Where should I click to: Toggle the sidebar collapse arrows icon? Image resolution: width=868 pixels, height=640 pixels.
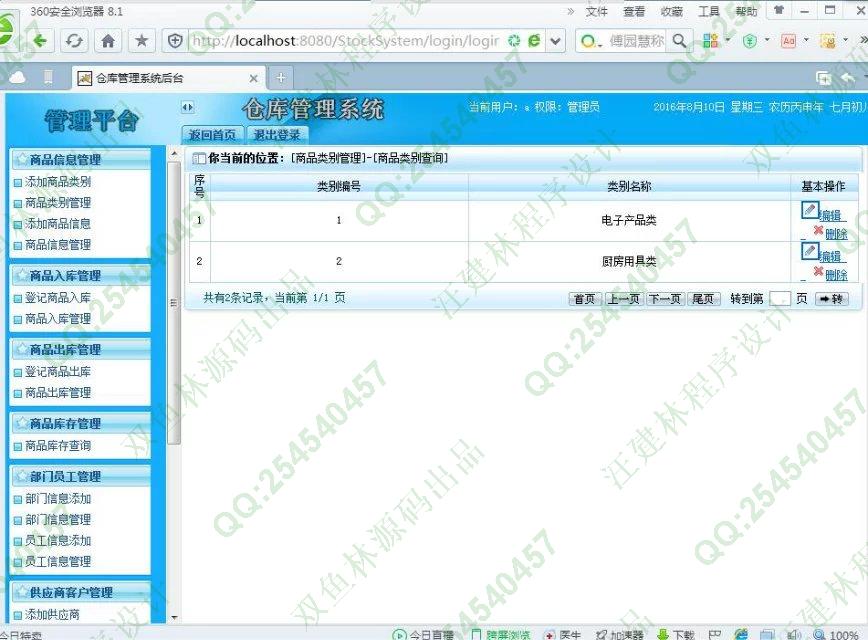188,107
